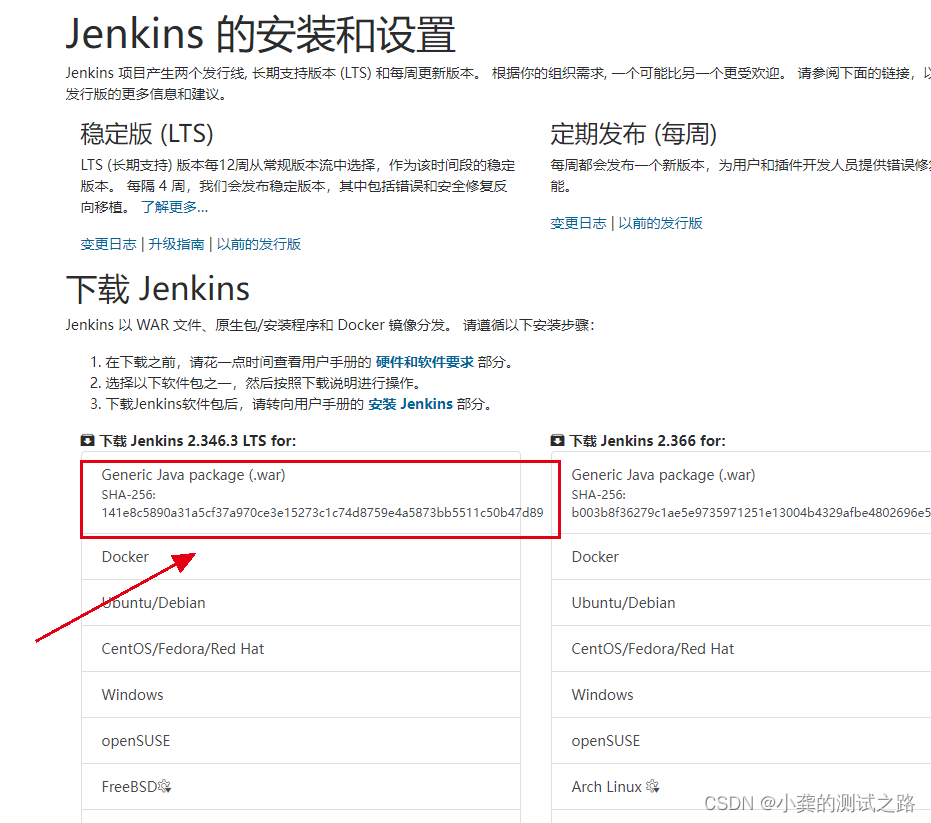Open weekly release 变更日志 link

[578, 223]
